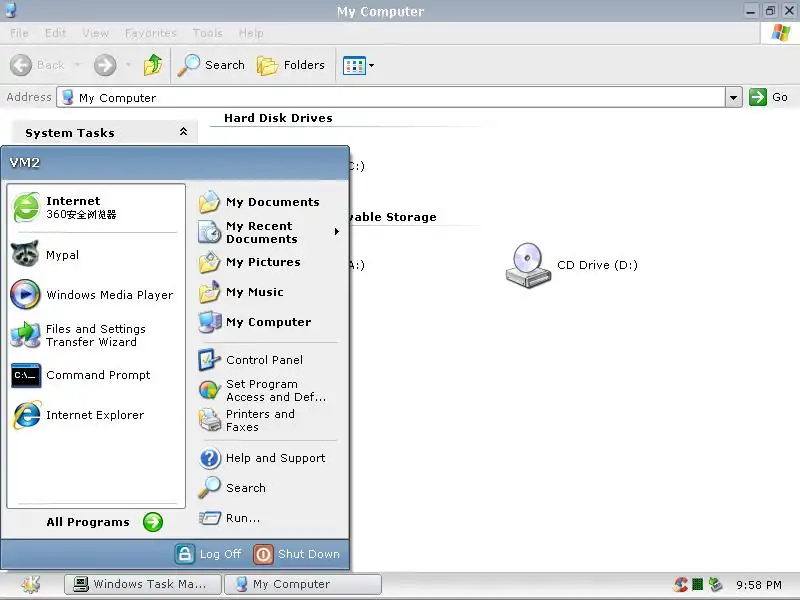The width and height of the screenshot is (800, 600).
Task: Open Forward history dropdown arrow
Action: (128, 65)
